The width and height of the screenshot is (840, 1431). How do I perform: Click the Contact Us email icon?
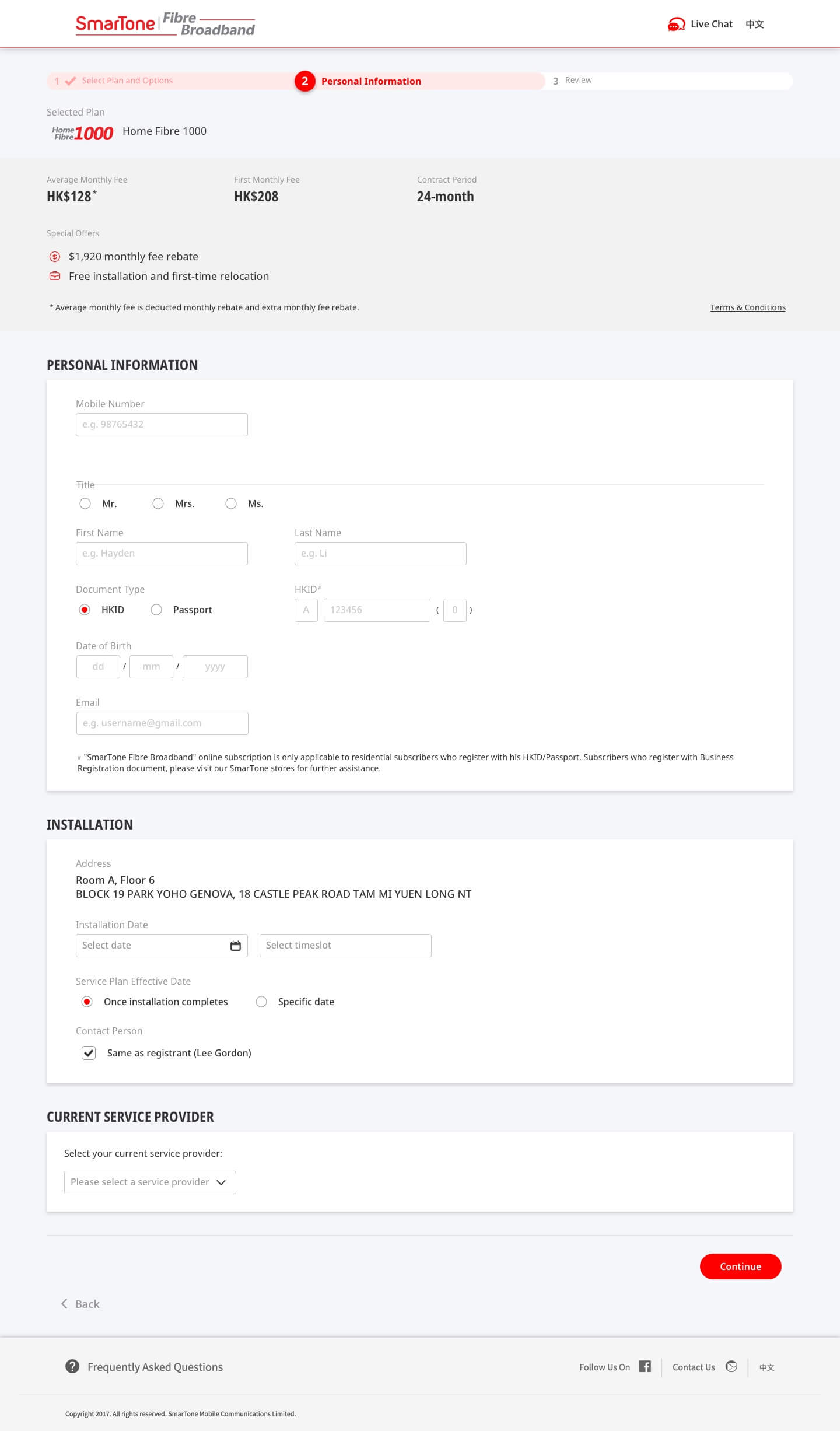click(731, 1366)
